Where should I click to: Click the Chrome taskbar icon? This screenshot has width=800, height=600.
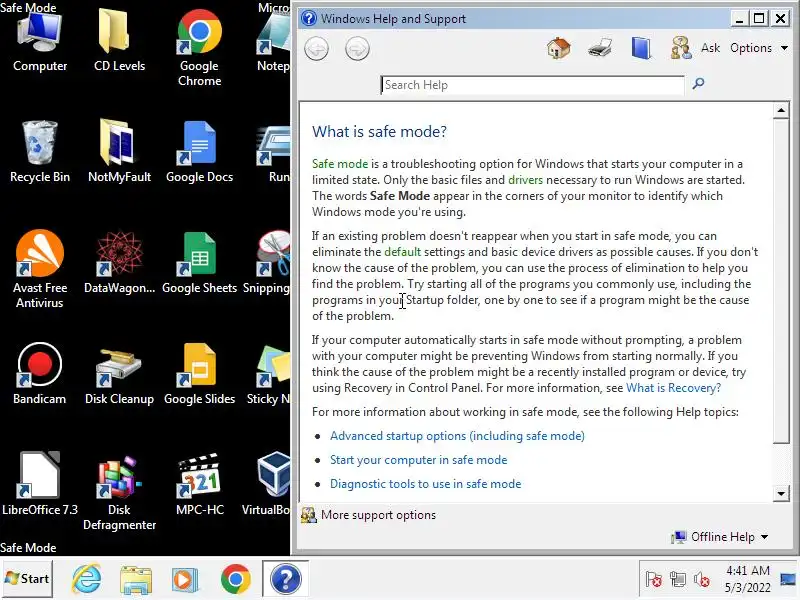[x=235, y=579]
